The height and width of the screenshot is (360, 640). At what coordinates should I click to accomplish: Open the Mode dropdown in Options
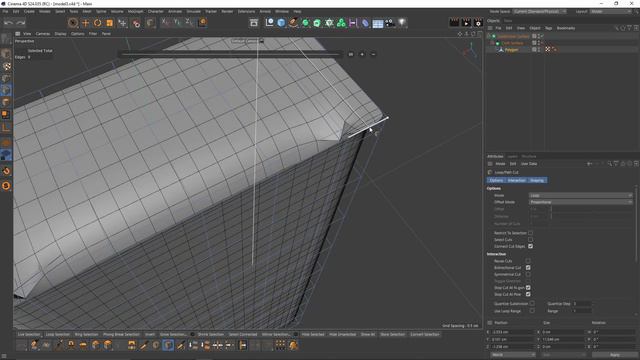[x=580, y=195]
